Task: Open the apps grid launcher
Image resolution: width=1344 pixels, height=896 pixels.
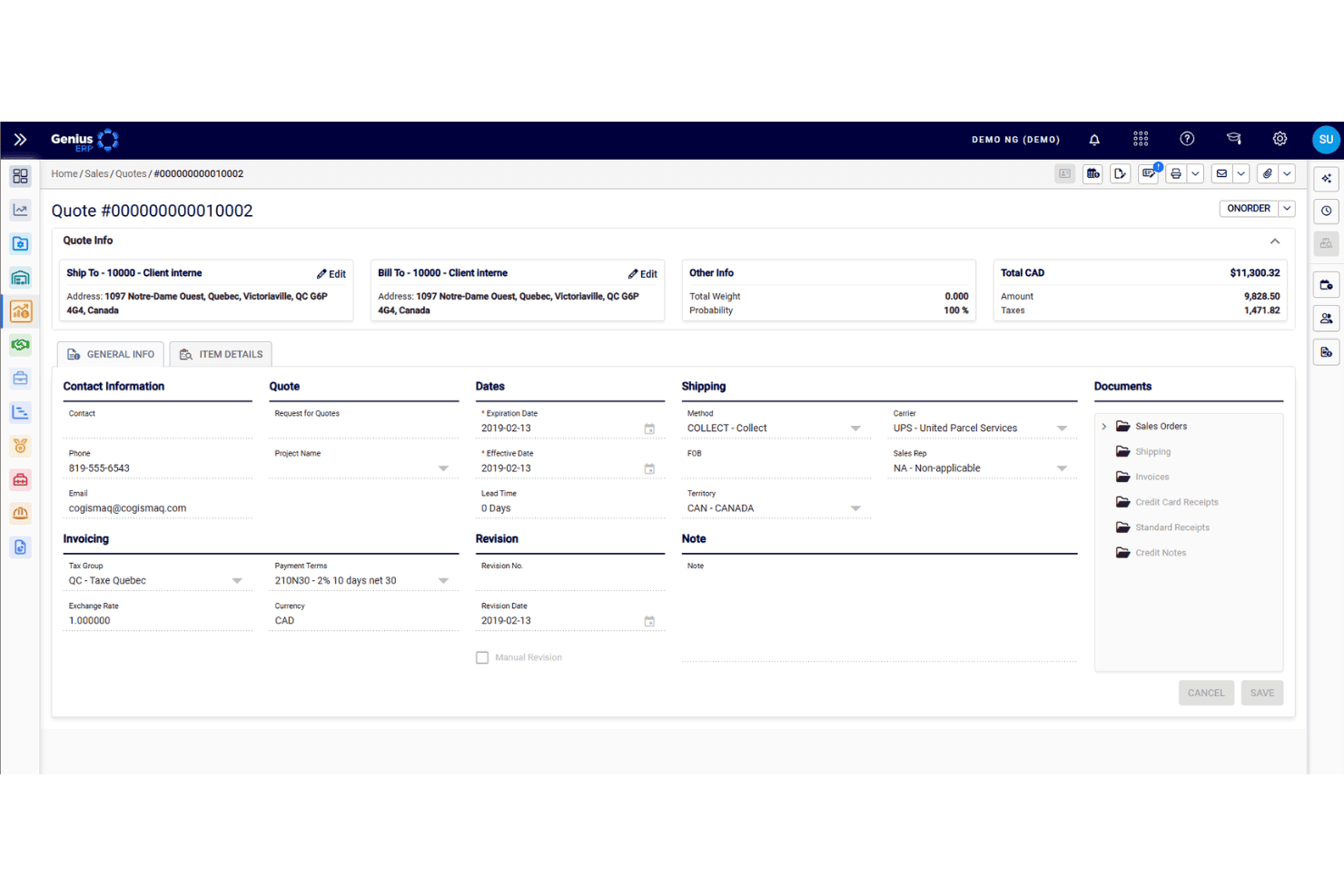Action: pyautogui.click(x=1141, y=139)
